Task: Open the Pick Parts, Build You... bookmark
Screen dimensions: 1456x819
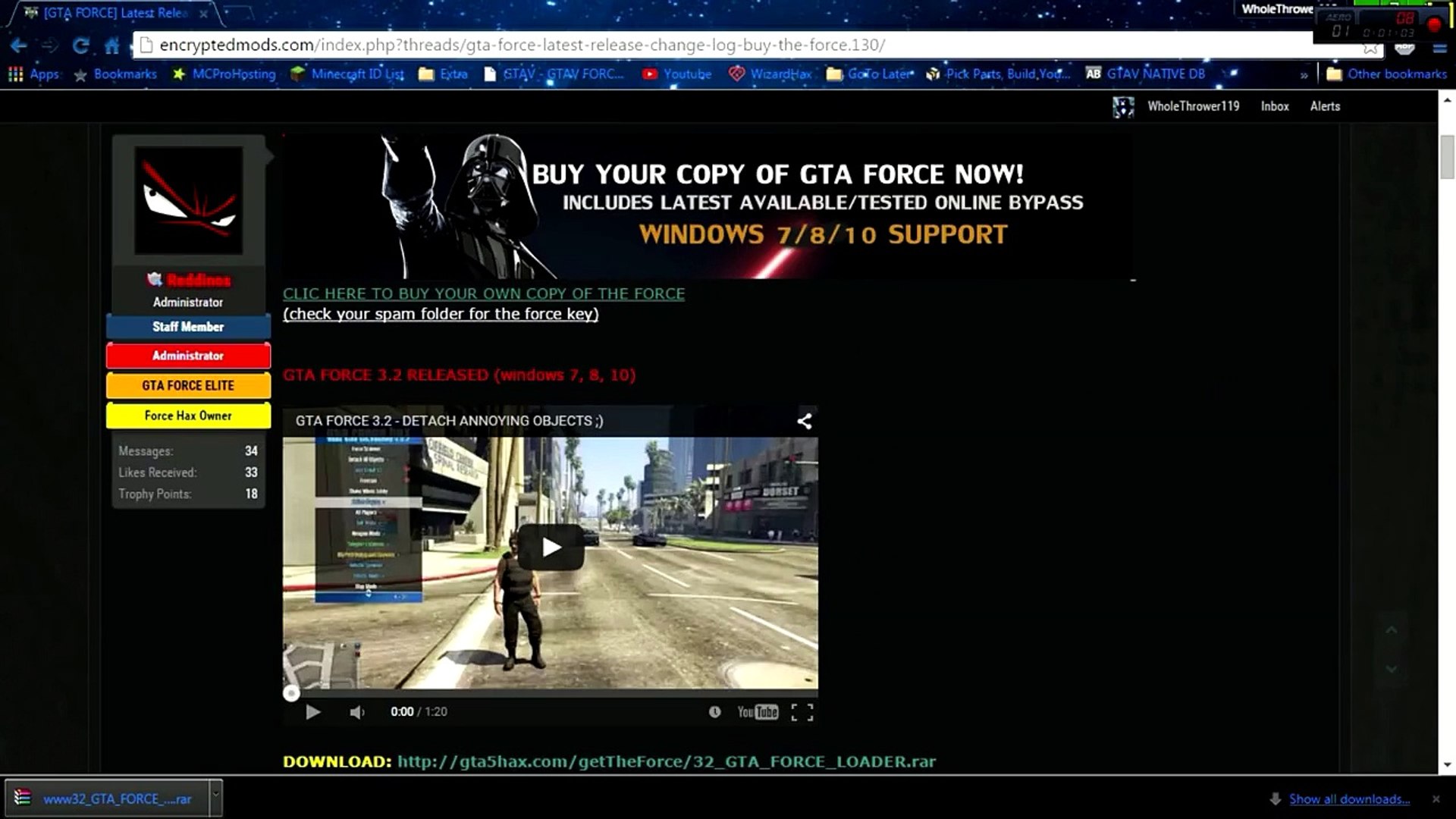Action: pos(998,74)
